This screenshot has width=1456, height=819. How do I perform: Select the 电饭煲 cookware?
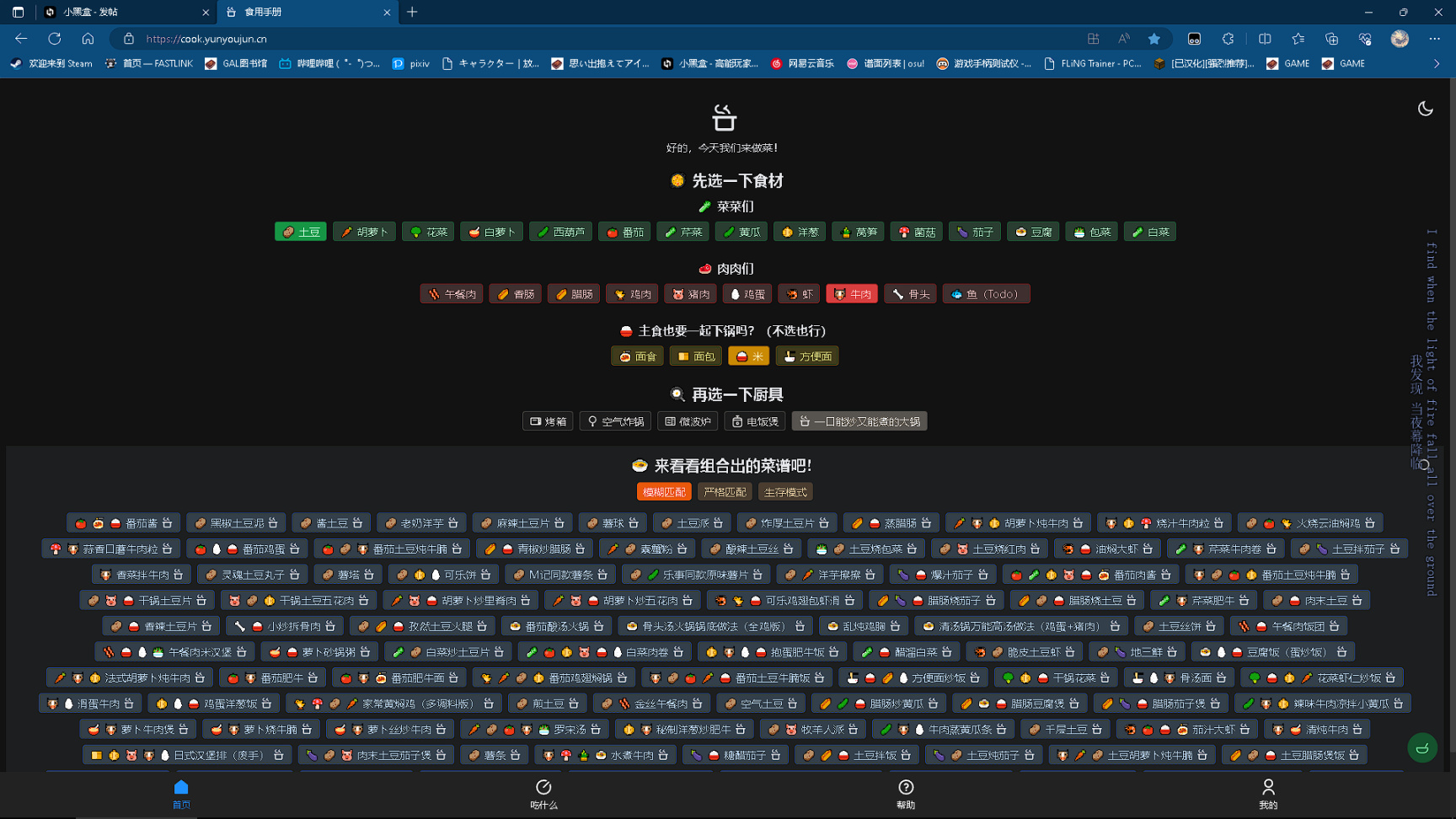click(756, 421)
